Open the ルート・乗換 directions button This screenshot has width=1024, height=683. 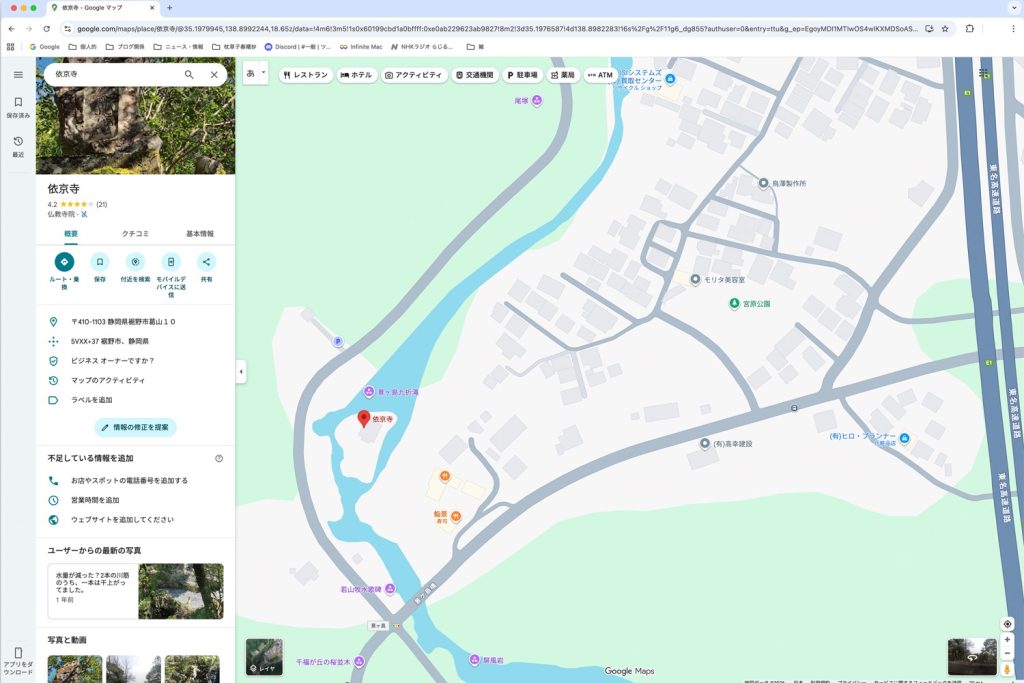[64, 262]
